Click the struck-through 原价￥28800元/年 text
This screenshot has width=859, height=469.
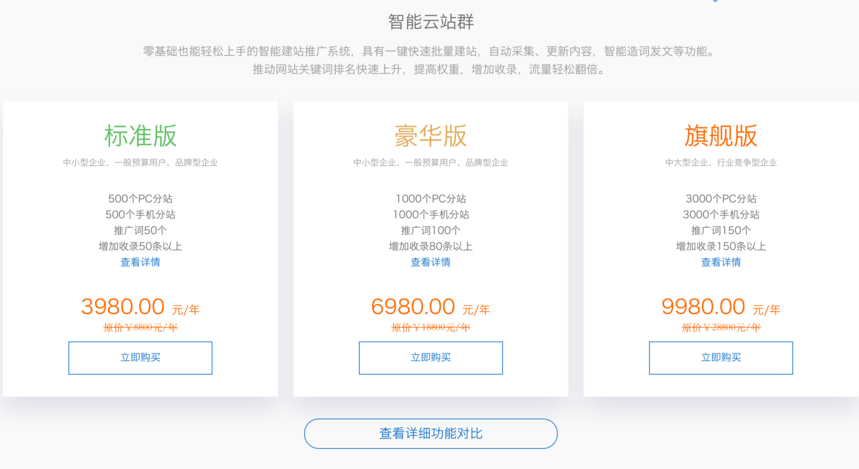pos(721,328)
